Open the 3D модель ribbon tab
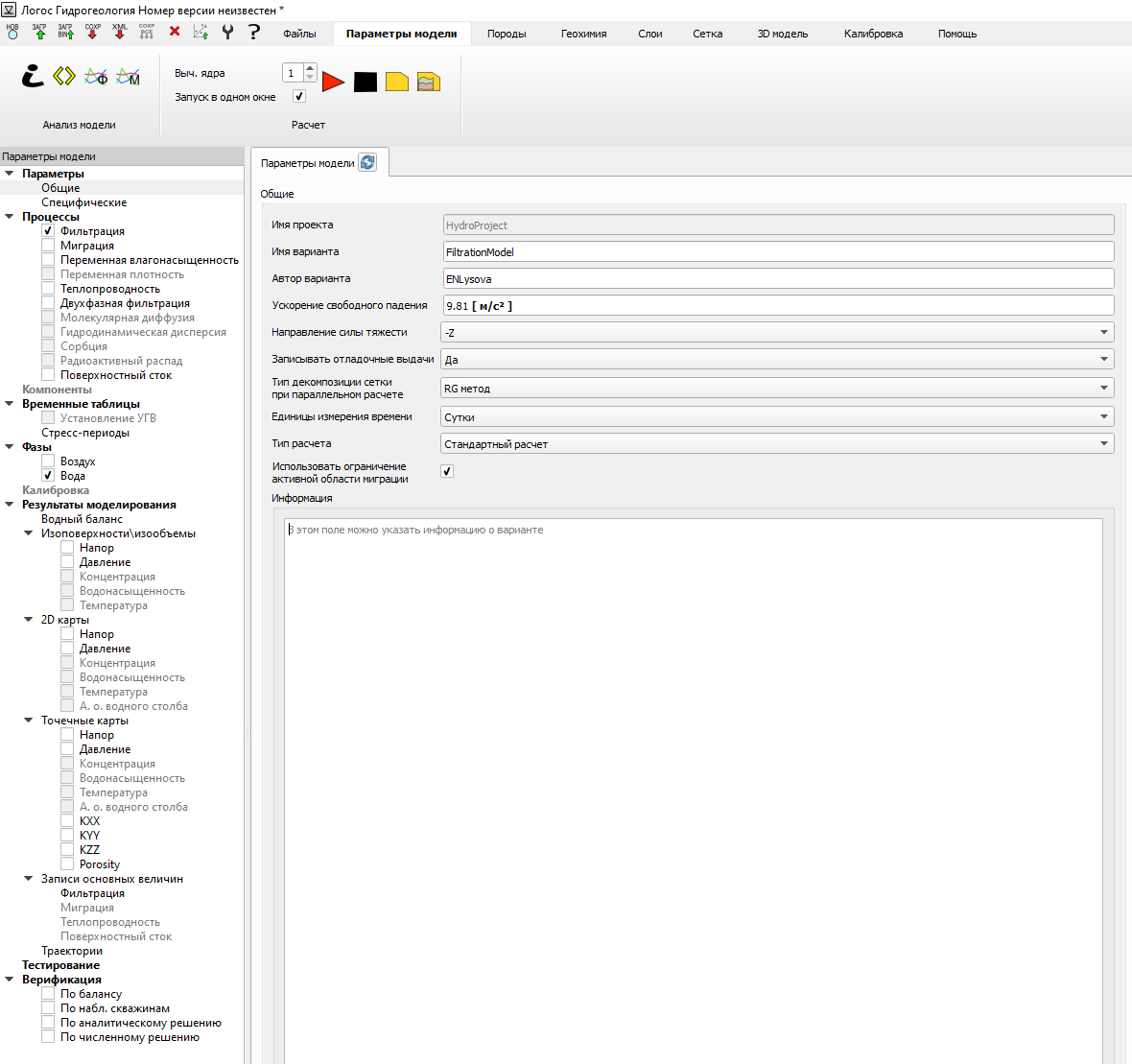Screen dimensions: 1132x1064 point(783,34)
